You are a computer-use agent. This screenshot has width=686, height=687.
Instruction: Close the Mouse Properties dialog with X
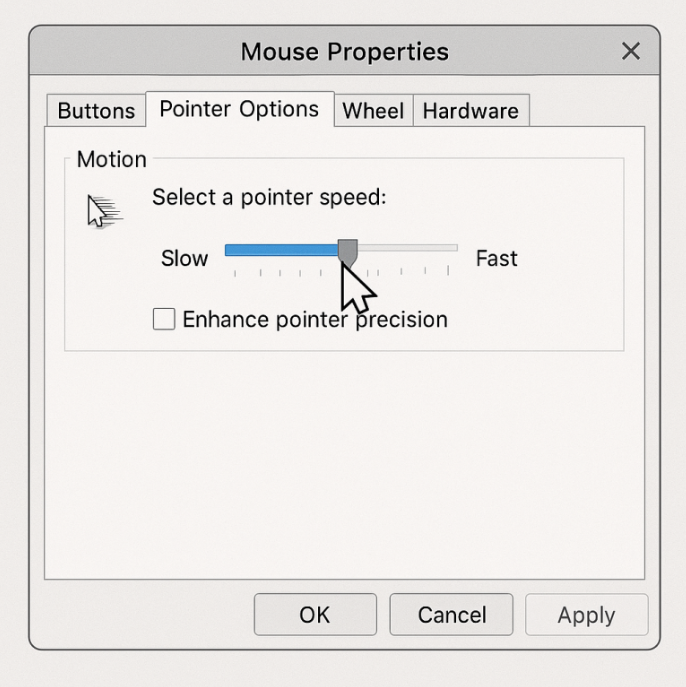[631, 51]
